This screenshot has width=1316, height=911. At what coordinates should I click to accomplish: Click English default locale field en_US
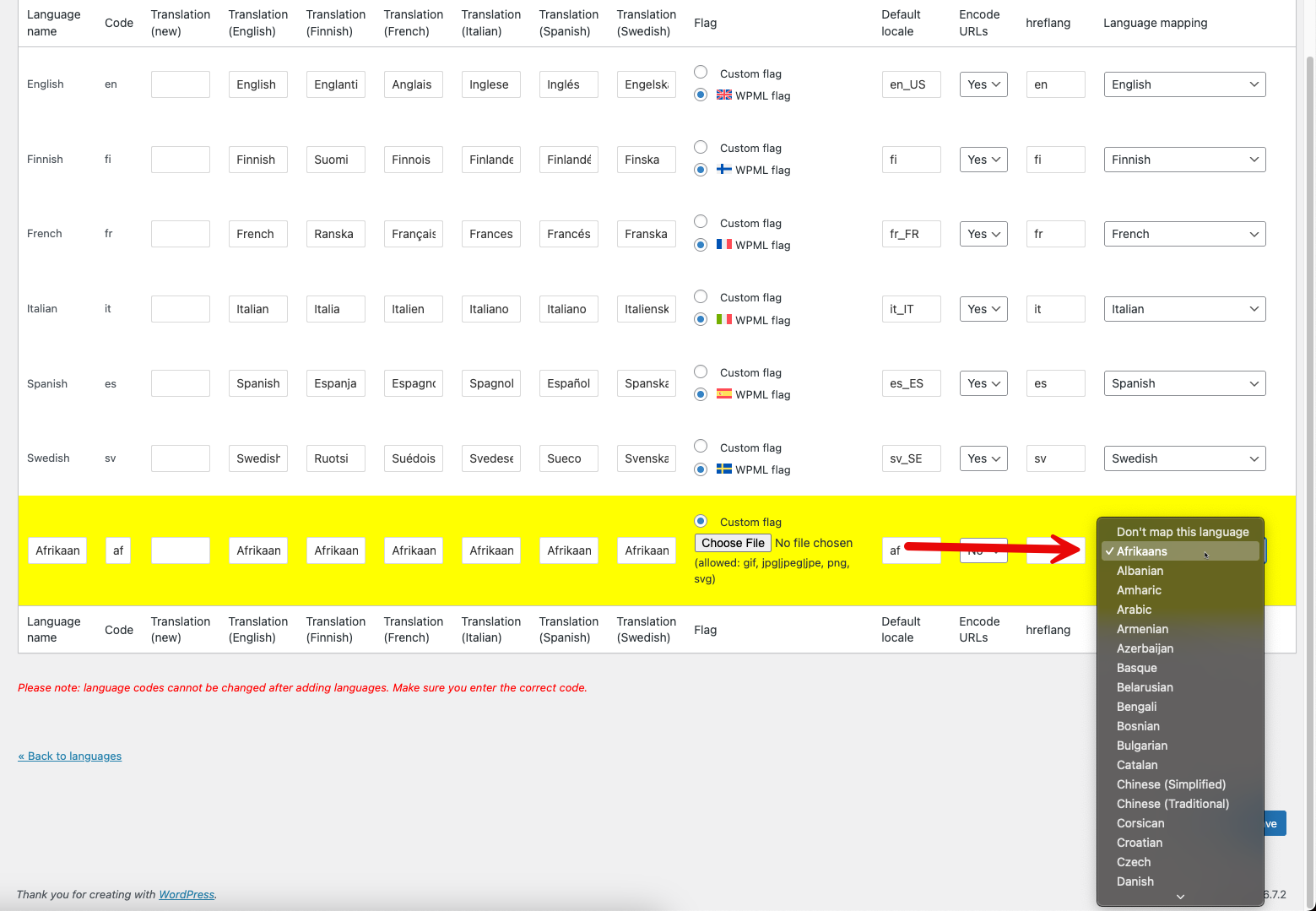pyautogui.click(x=911, y=84)
